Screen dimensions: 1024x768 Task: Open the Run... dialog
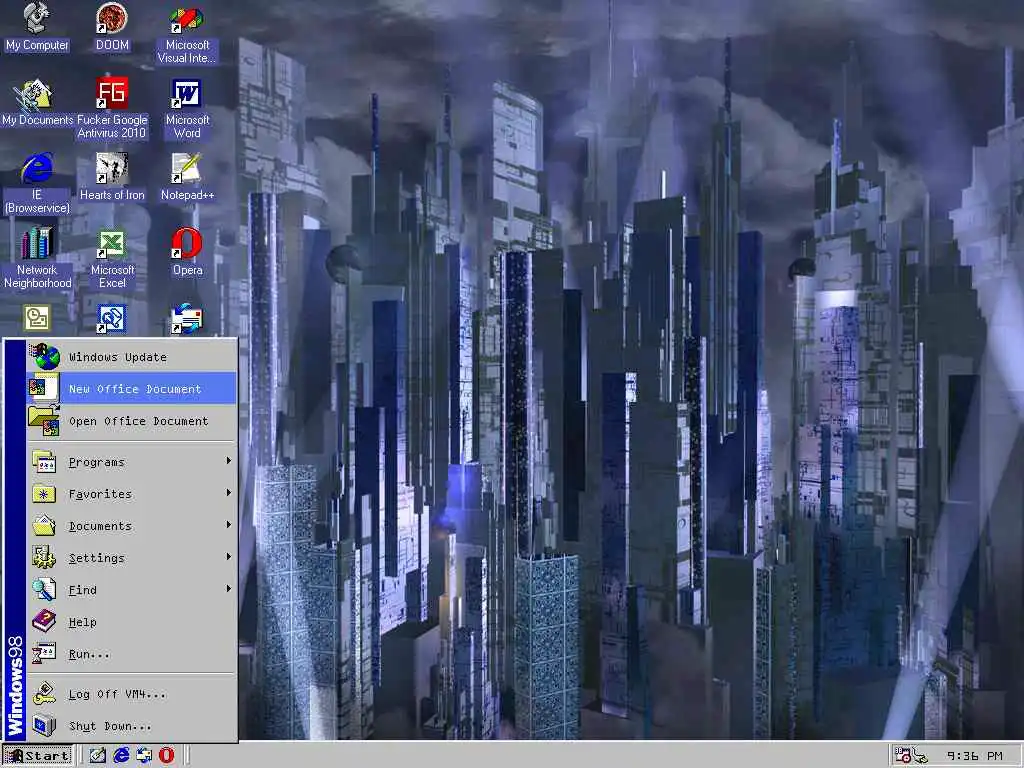(131, 654)
